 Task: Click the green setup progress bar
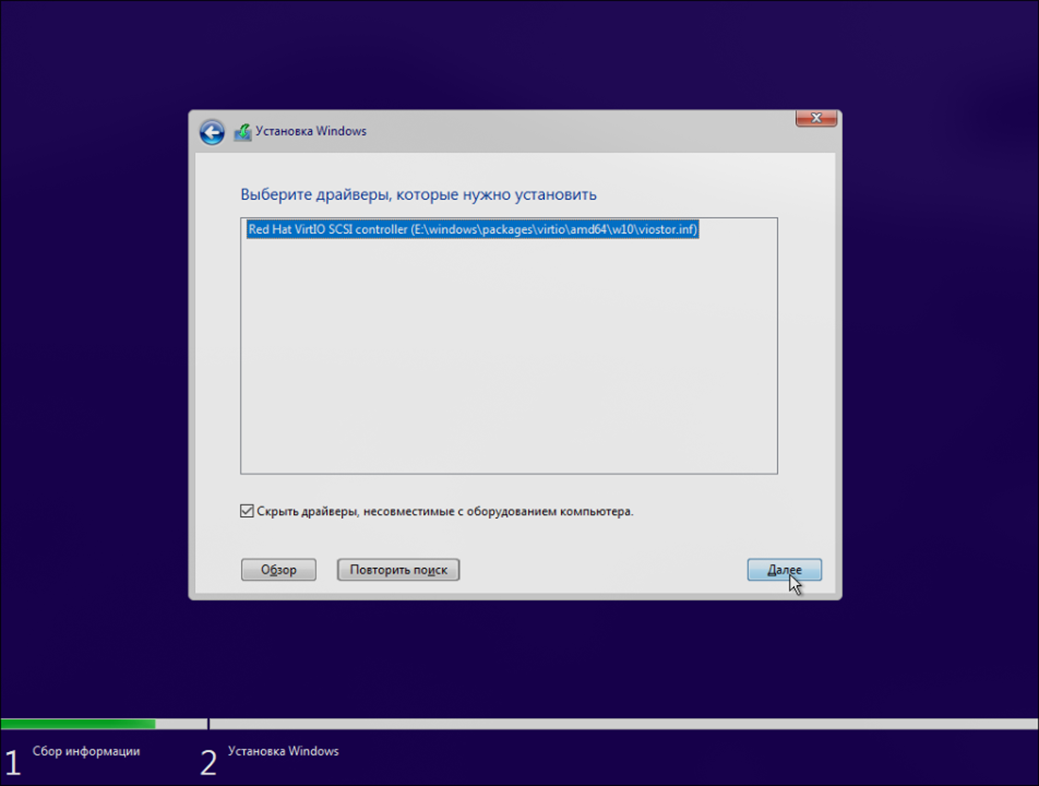(x=78, y=724)
